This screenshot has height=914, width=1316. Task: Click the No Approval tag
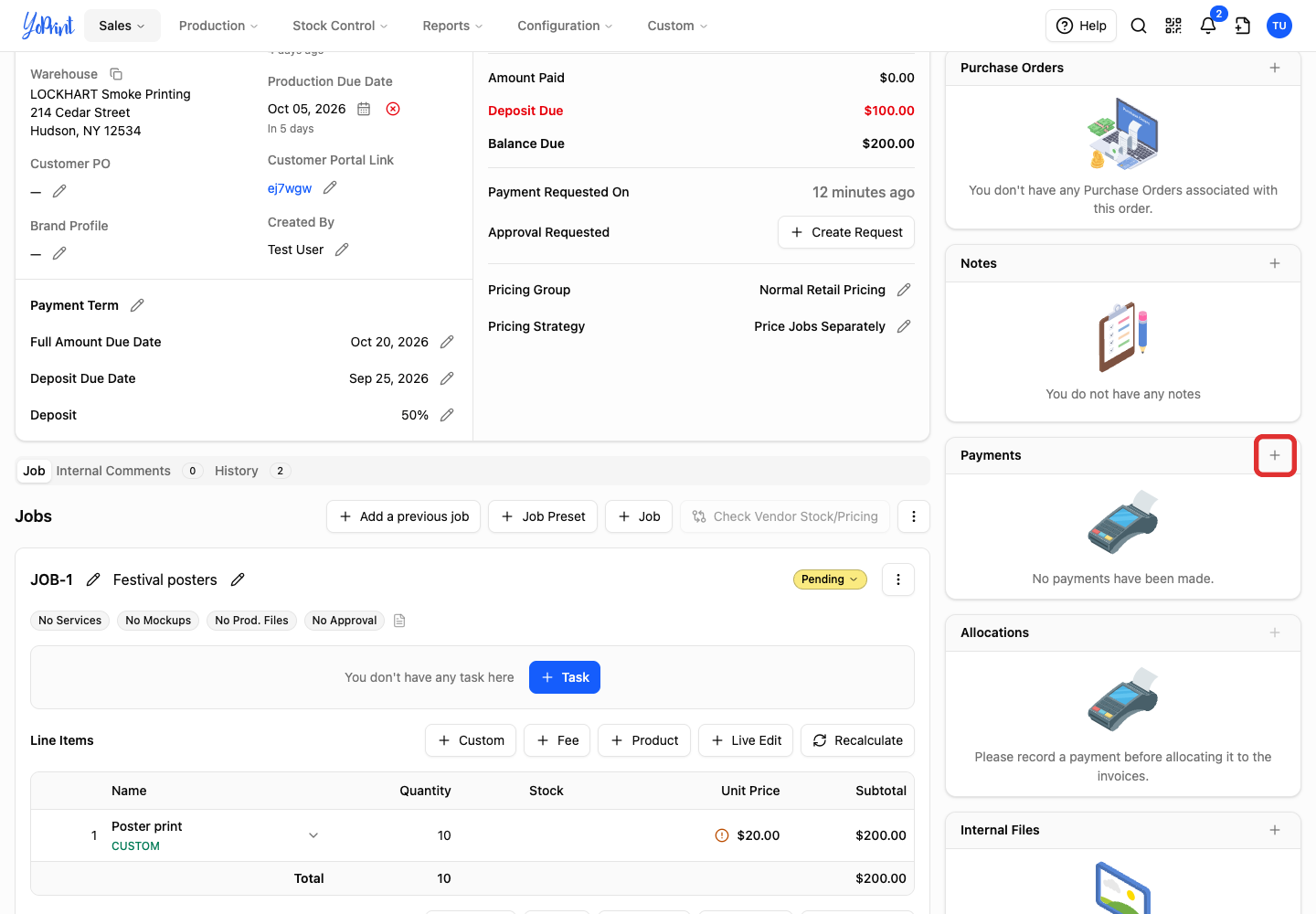(345, 621)
